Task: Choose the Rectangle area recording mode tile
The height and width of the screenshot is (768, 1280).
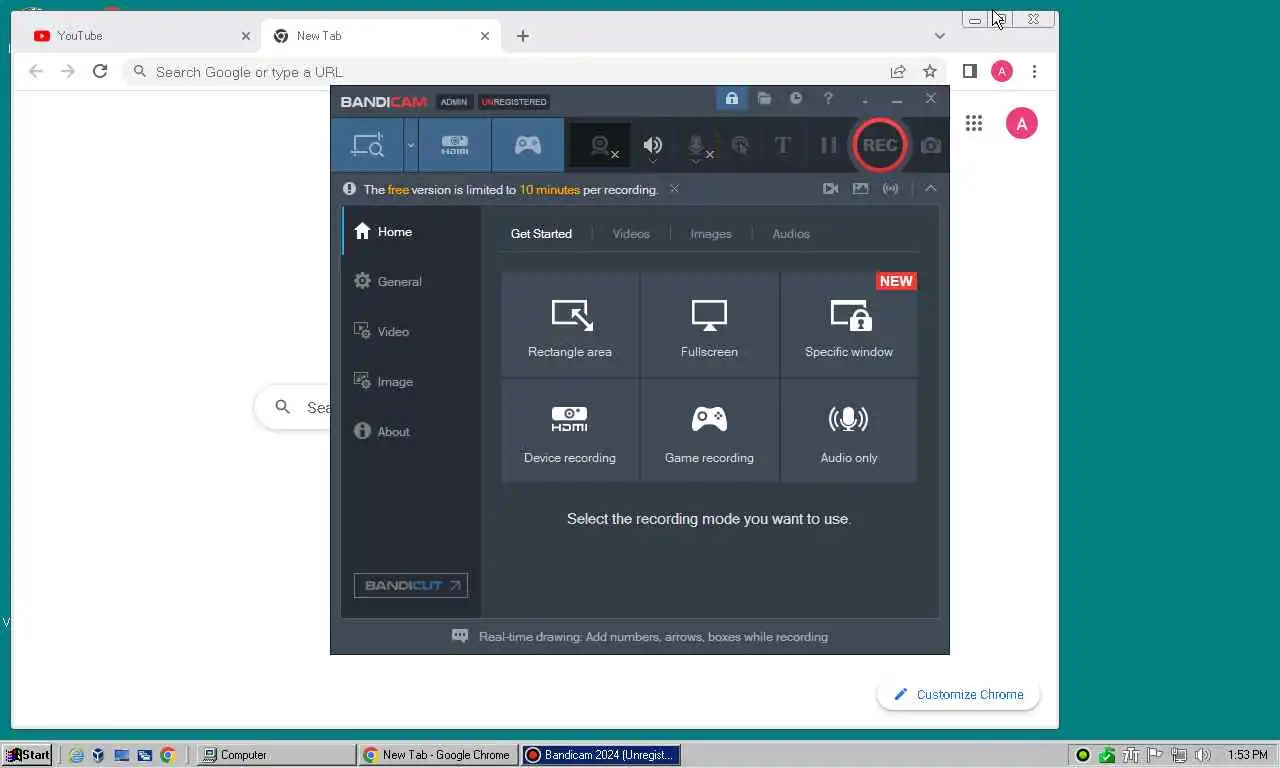Action: click(x=570, y=324)
